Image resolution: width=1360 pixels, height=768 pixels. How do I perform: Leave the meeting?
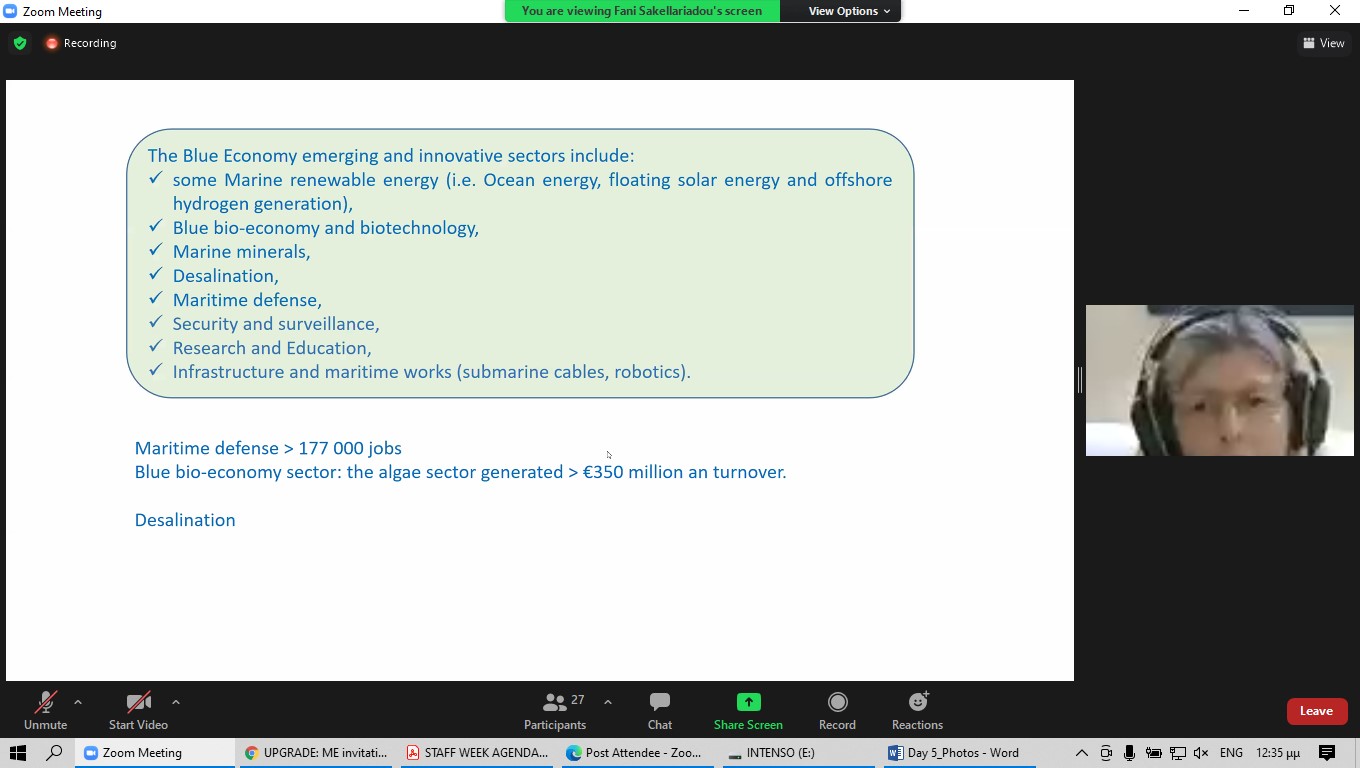1316,711
